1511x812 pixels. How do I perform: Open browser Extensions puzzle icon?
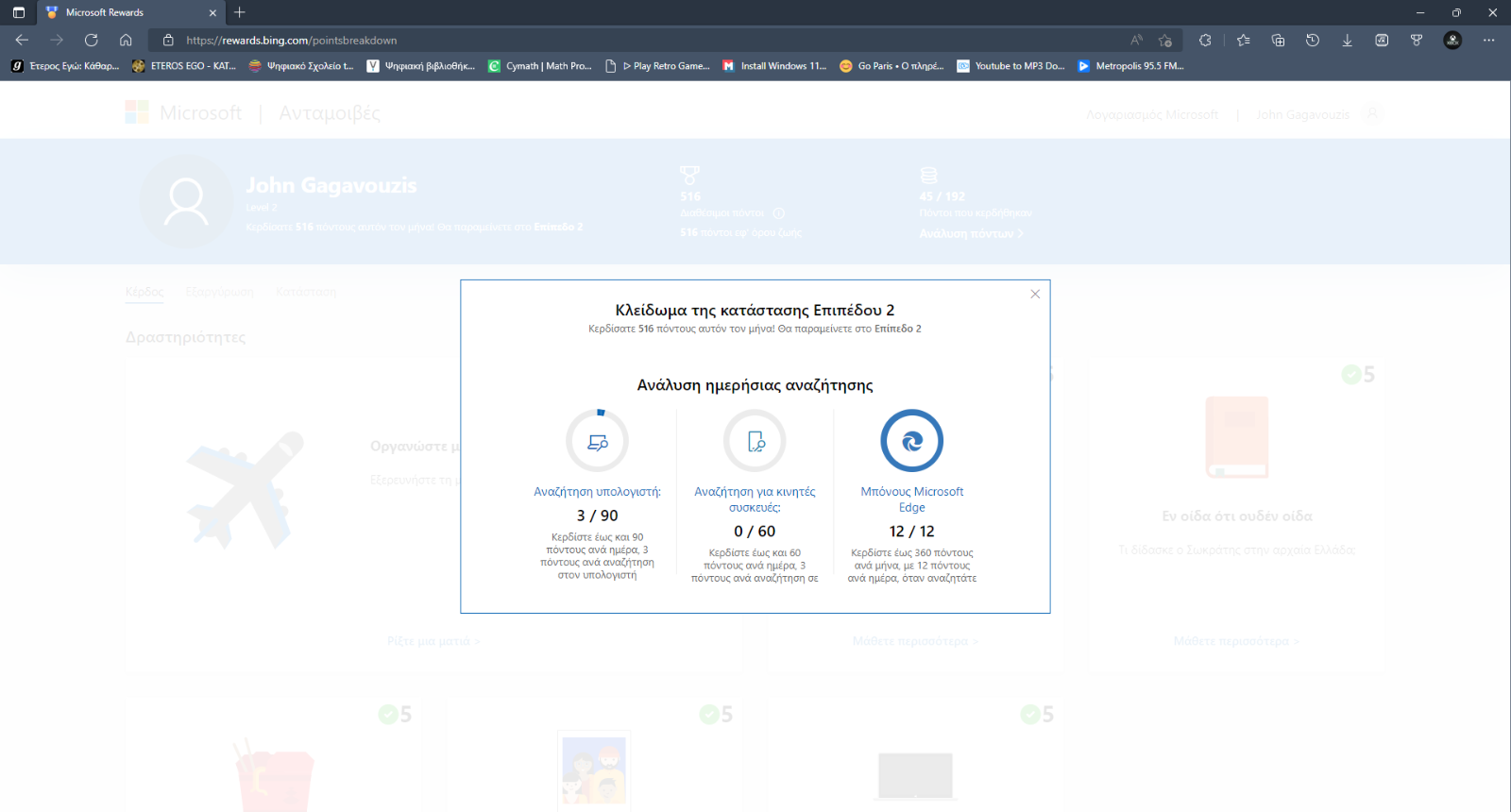[x=1205, y=40]
